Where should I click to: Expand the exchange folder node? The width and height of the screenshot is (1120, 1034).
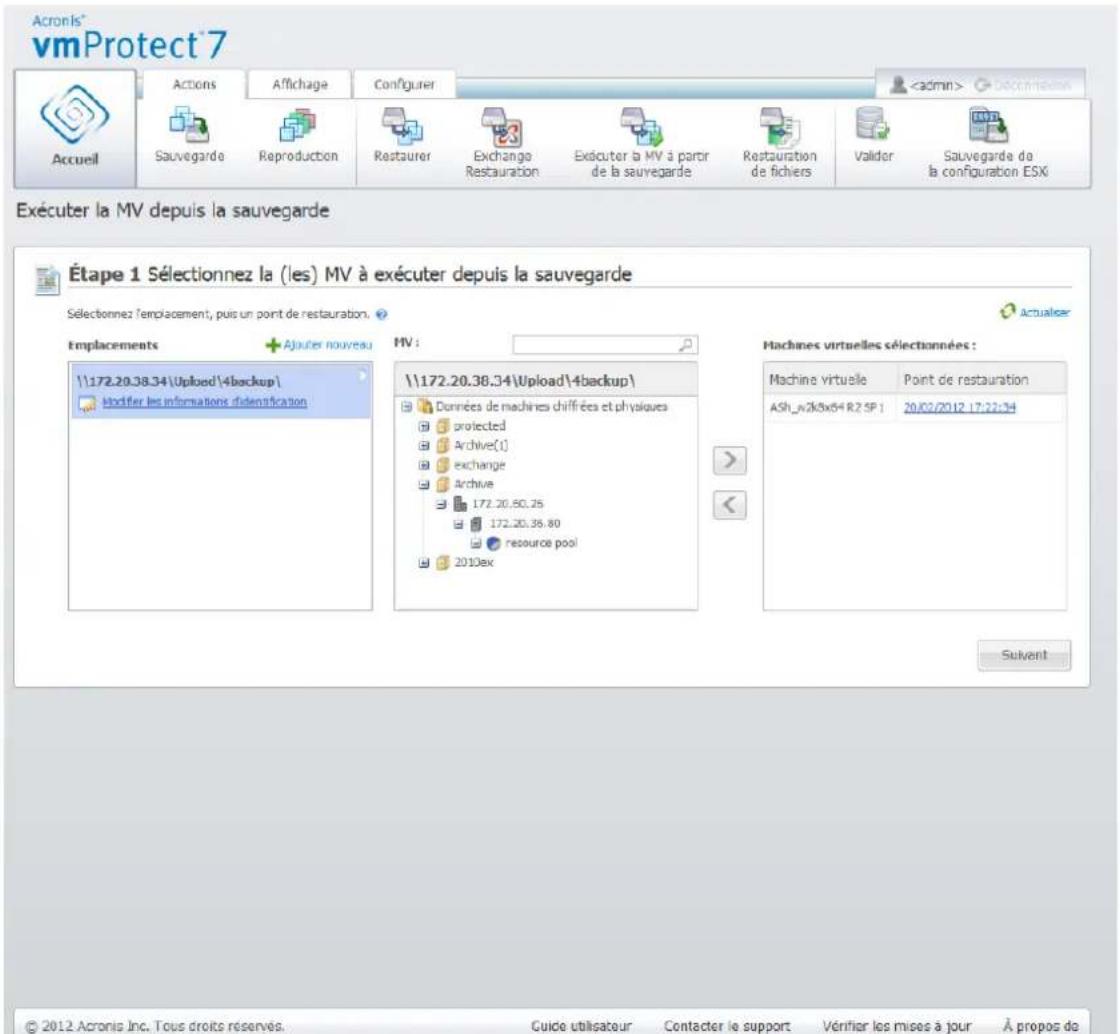tap(424, 465)
